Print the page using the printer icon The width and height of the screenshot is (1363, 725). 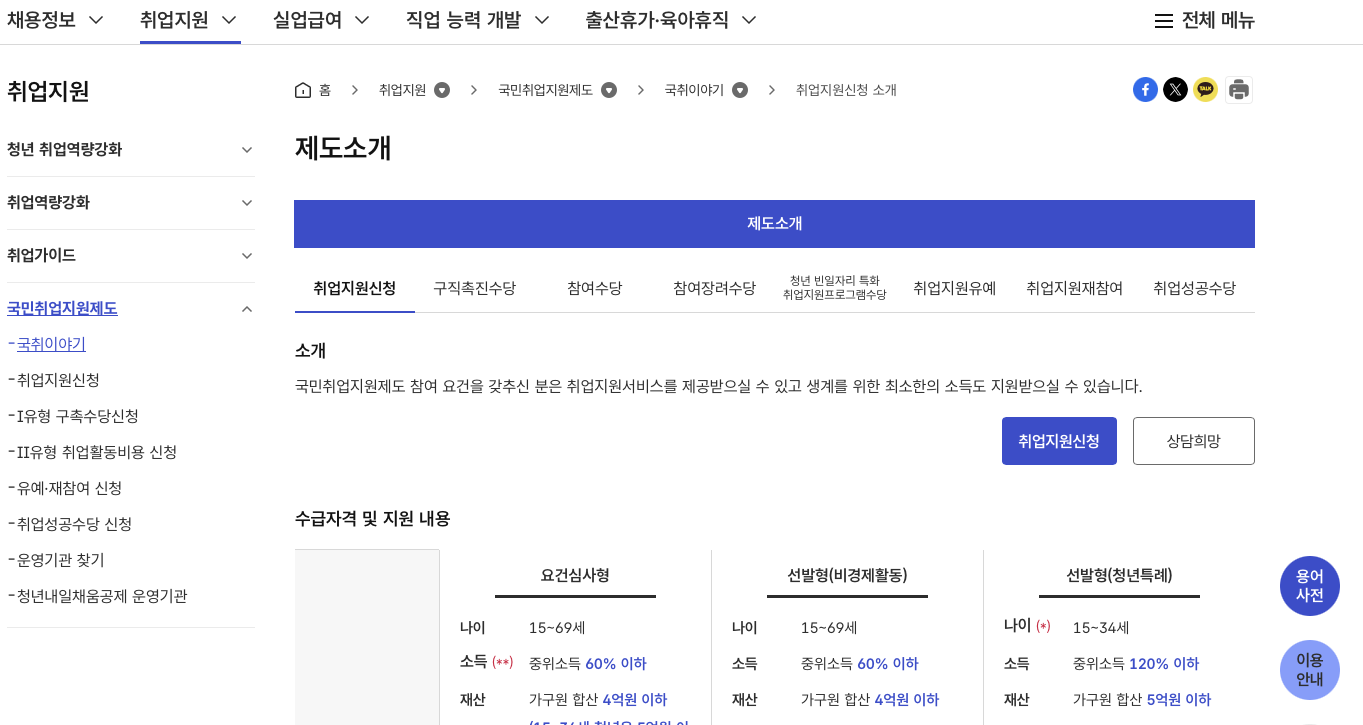(1239, 89)
